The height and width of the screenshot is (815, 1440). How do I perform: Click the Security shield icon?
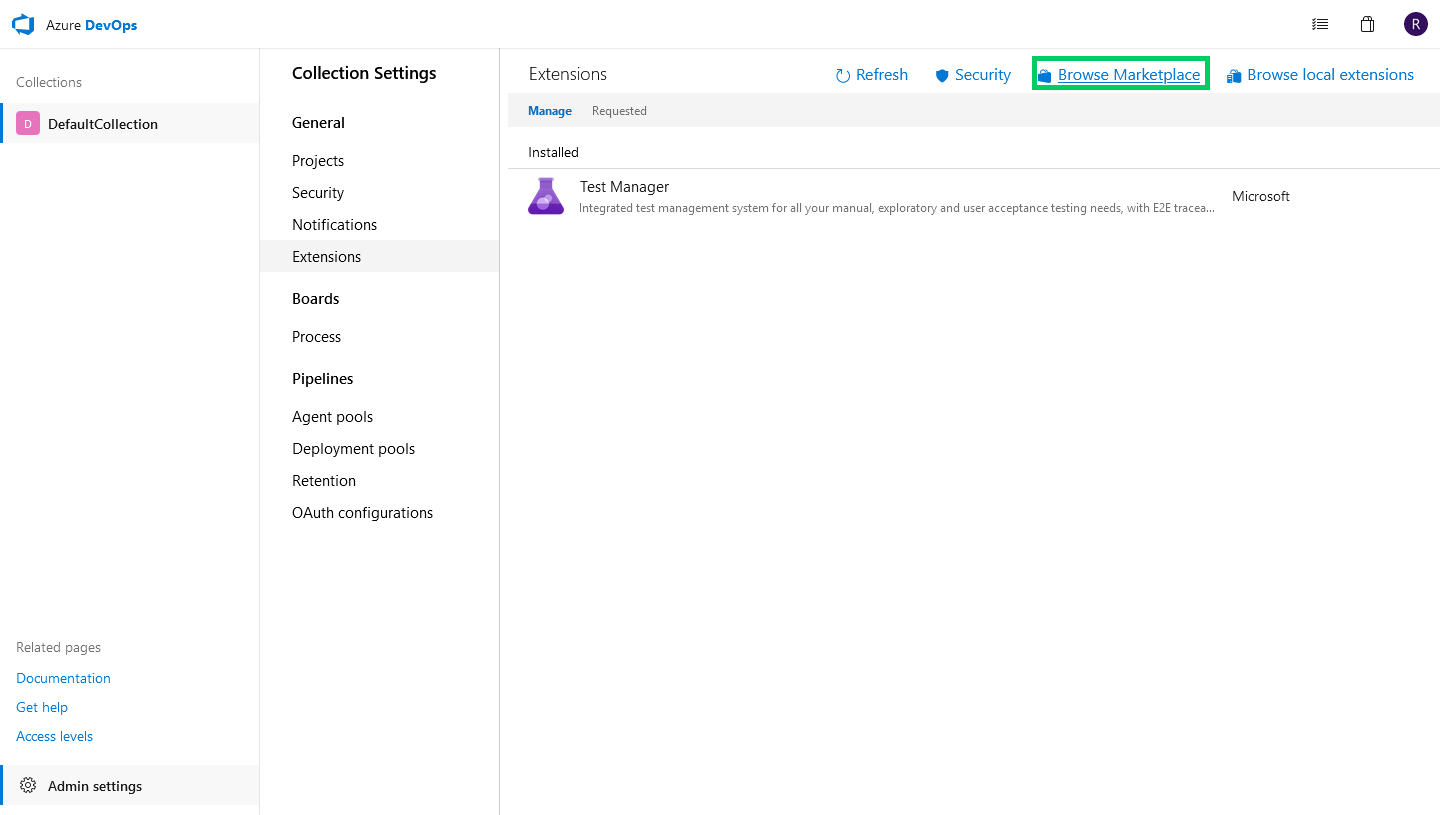tap(941, 75)
